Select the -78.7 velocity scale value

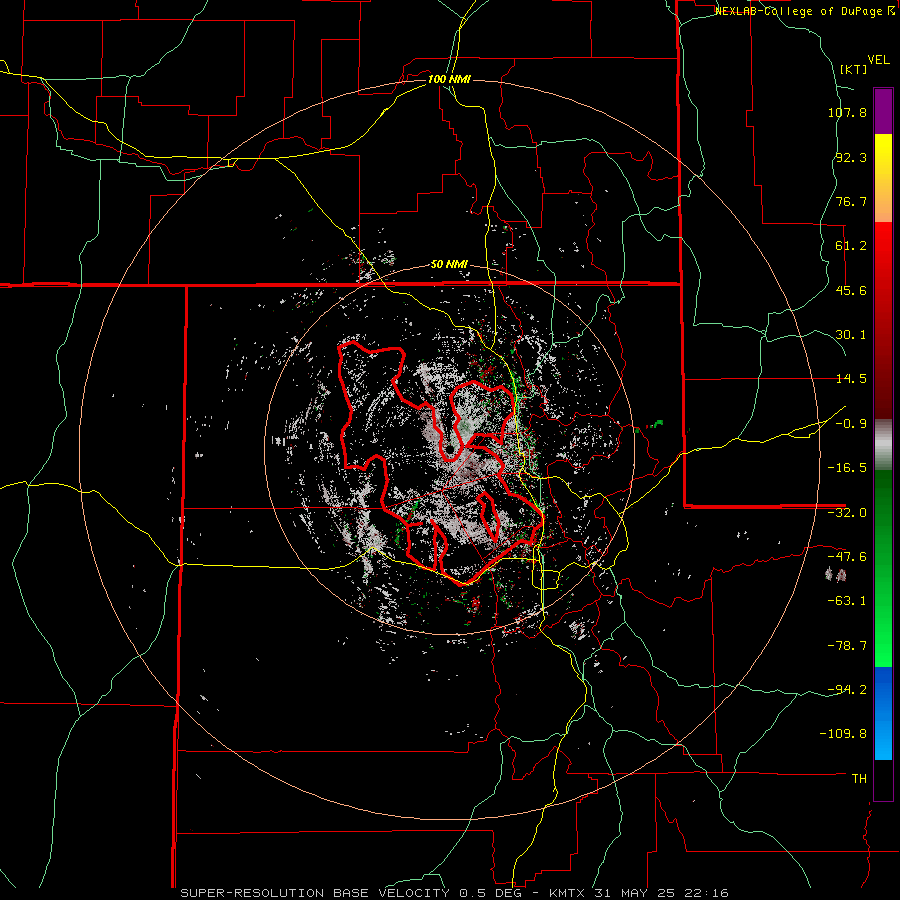coord(847,646)
